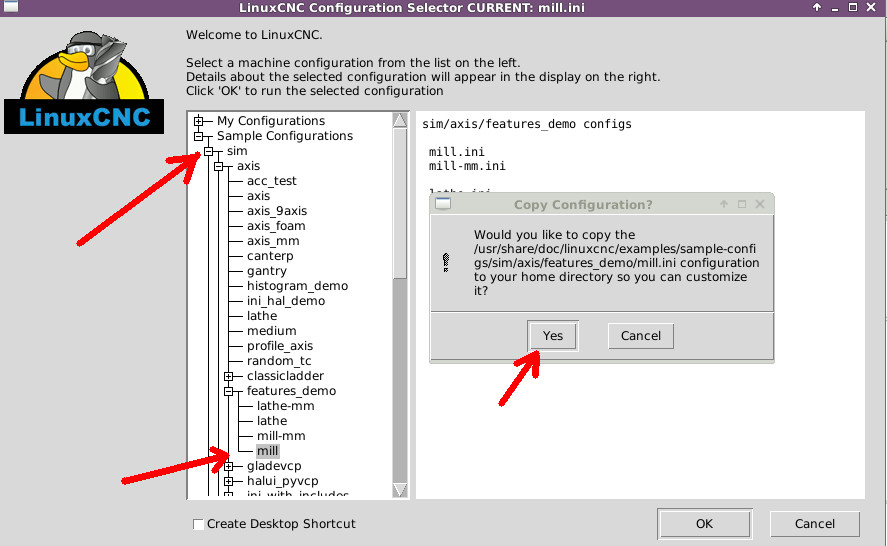Screen dimensions: 887x546
Task: Click the features_demo configs heading text
Action: pos(527,124)
